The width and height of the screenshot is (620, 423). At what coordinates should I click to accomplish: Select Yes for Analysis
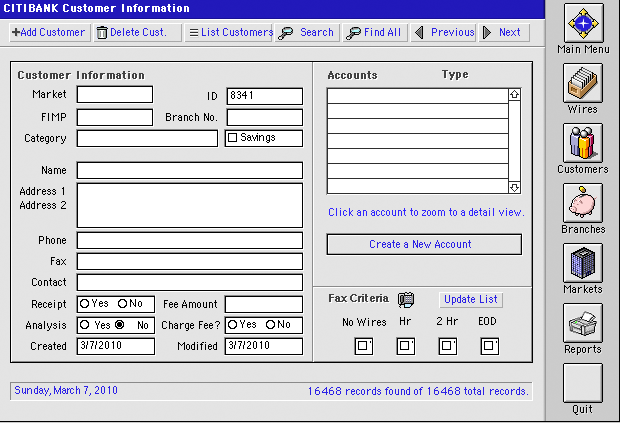[x=84, y=325]
